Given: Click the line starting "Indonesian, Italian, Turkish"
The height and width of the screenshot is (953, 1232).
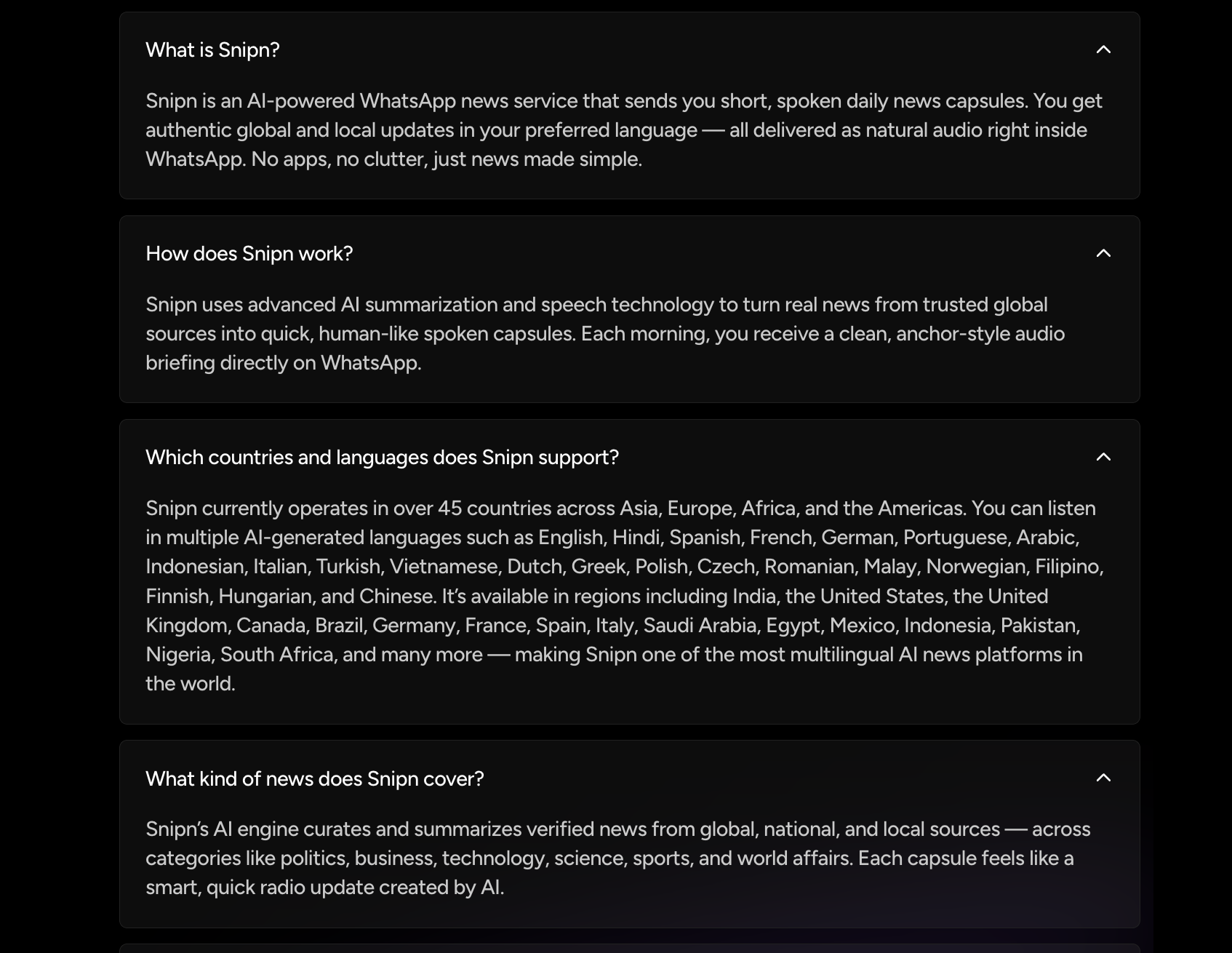Looking at the screenshot, I should [624, 567].
